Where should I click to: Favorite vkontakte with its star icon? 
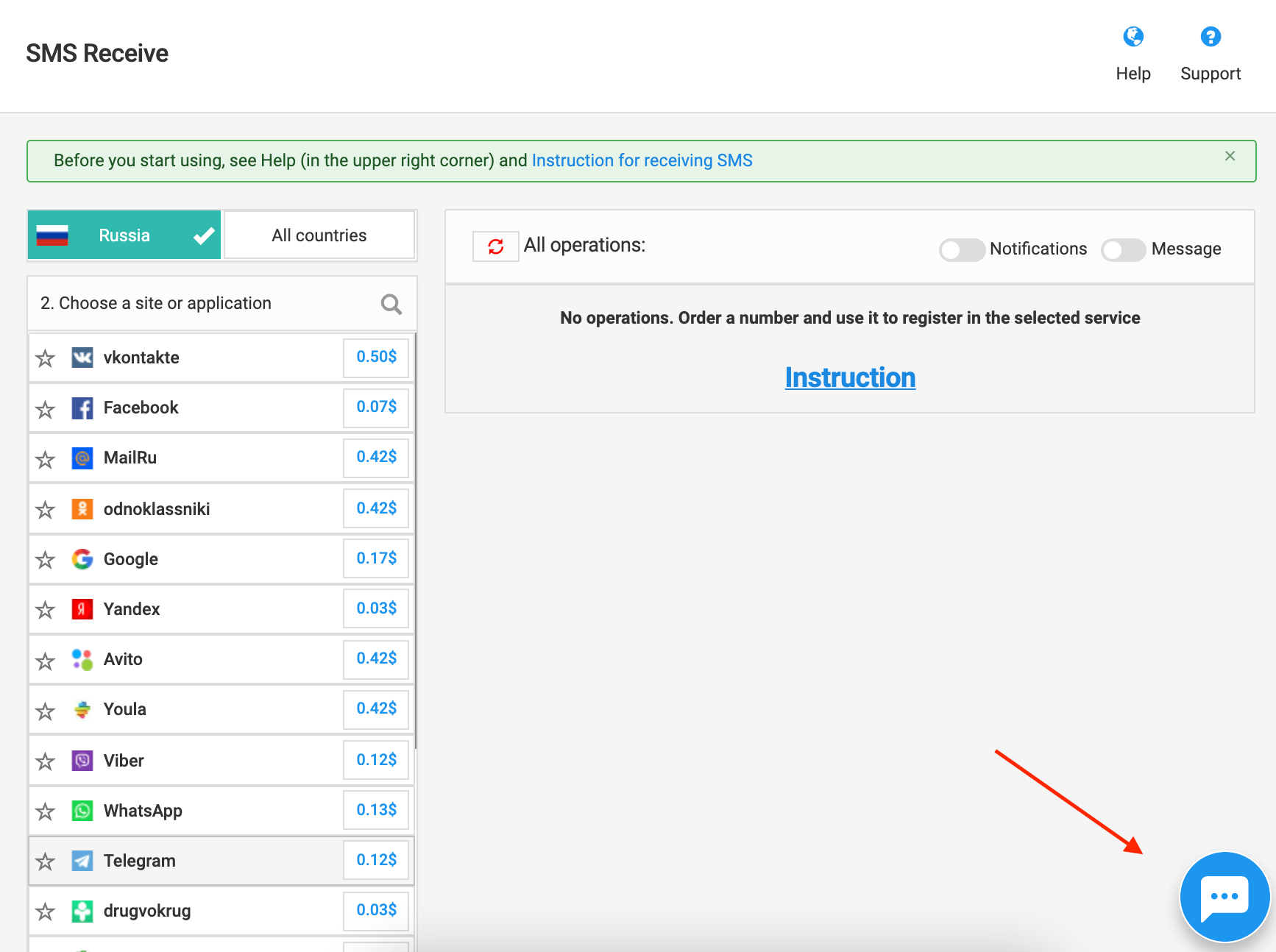point(46,358)
